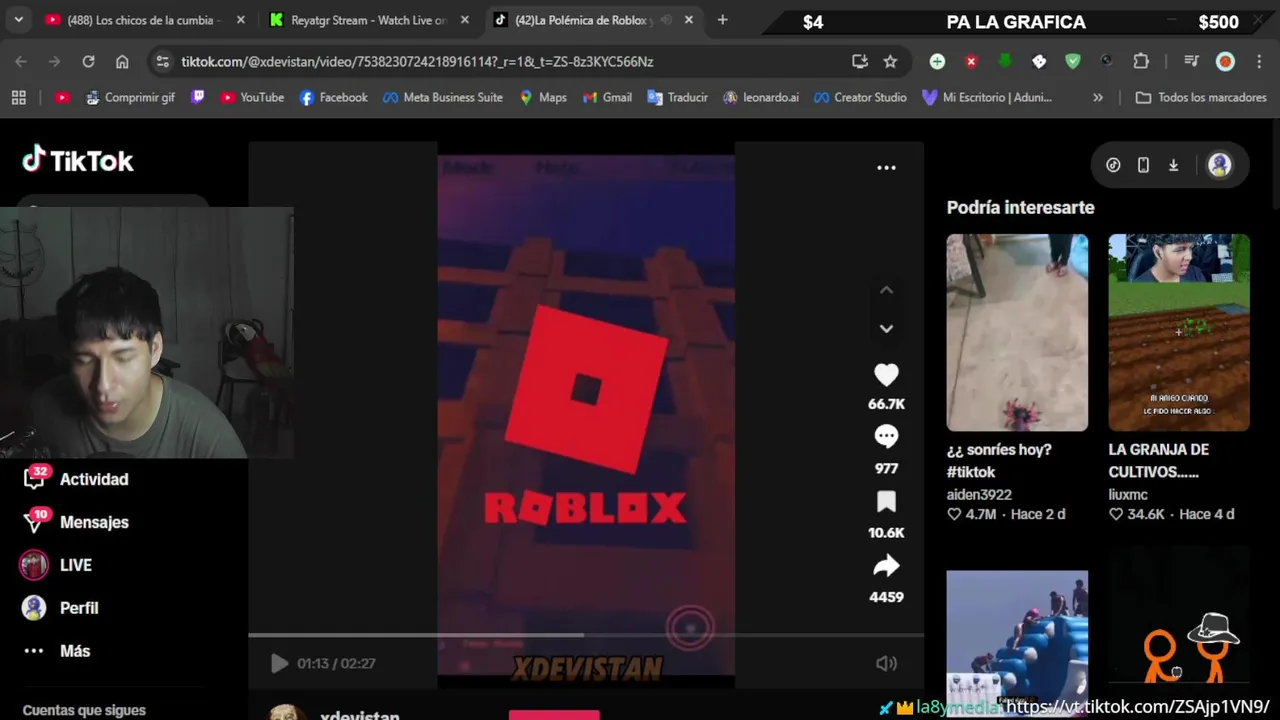Open the Facebook bookmark
The height and width of the screenshot is (720, 1280).
(334, 97)
